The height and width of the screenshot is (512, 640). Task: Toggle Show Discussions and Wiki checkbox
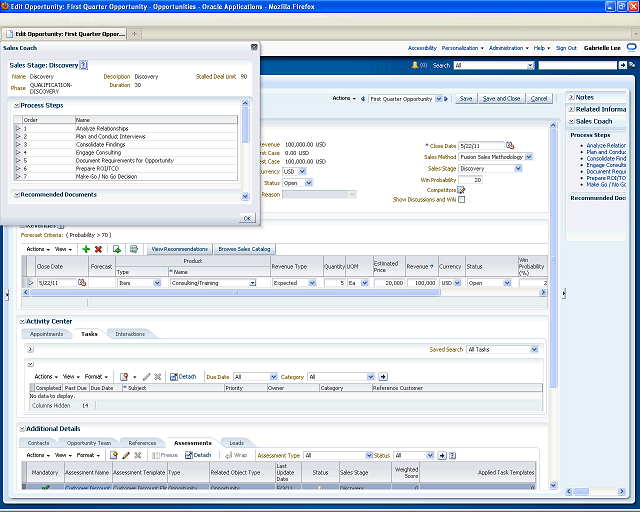click(x=461, y=200)
